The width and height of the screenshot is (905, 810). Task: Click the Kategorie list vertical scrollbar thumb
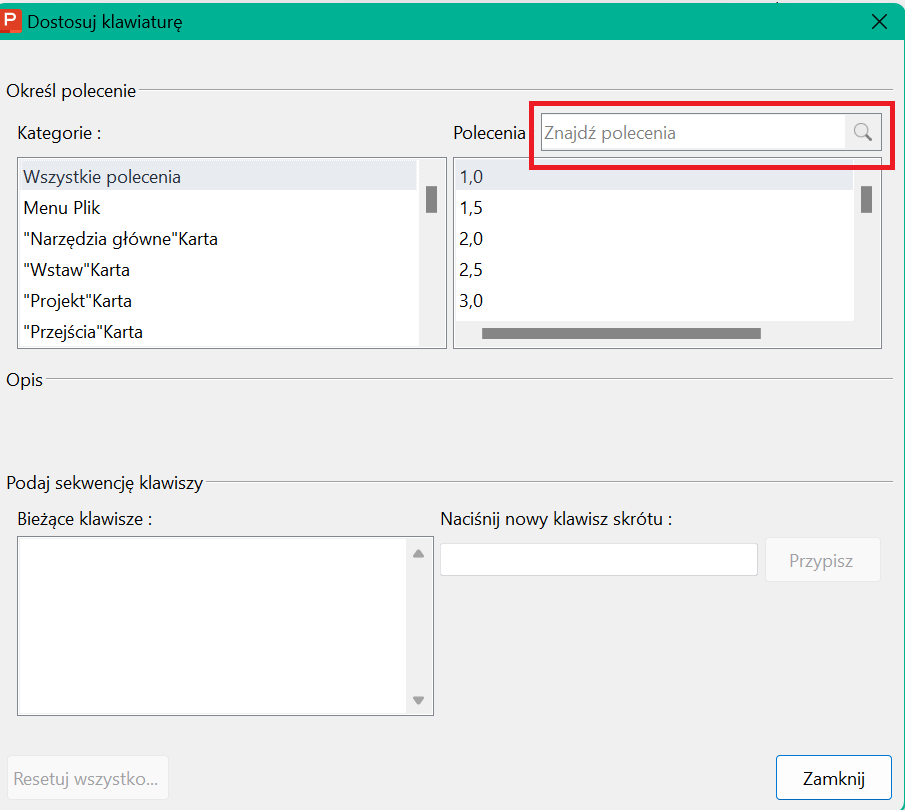(431, 199)
